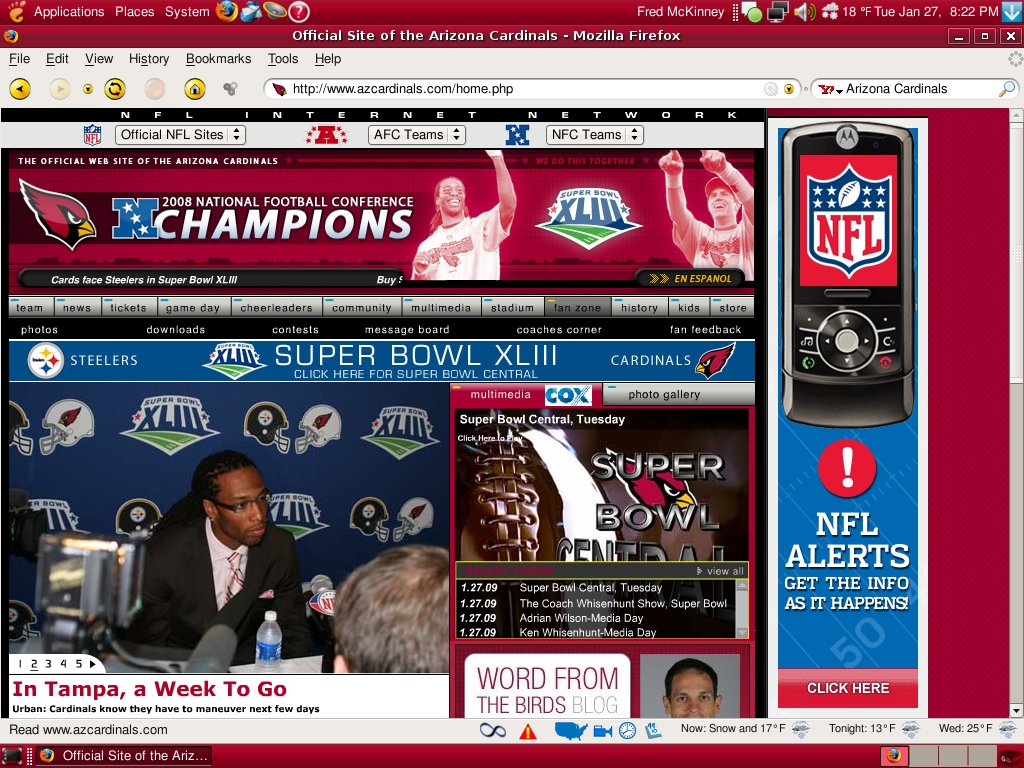Screen dimensions: 1024x768
Task: Click the fan feedback link
Action: [705, 330]
